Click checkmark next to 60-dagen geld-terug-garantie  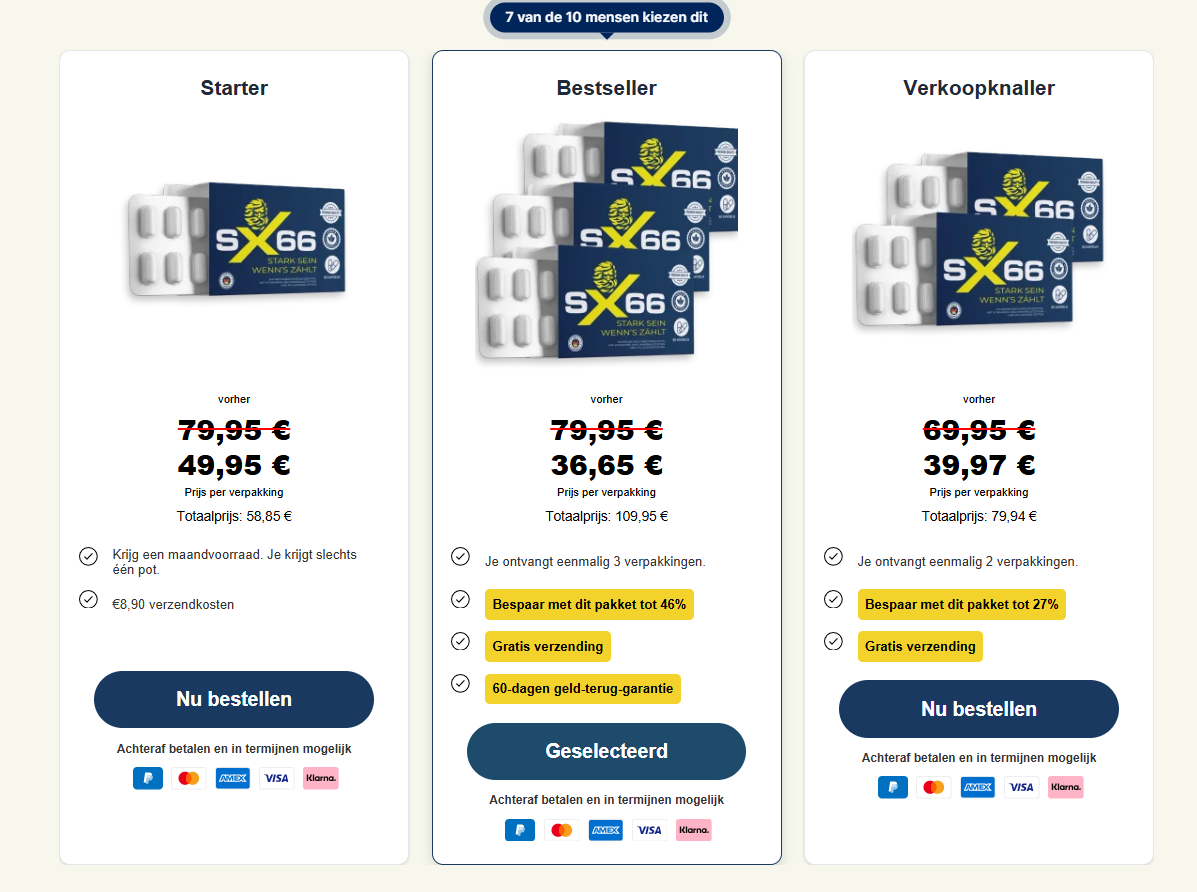[460, 683]
